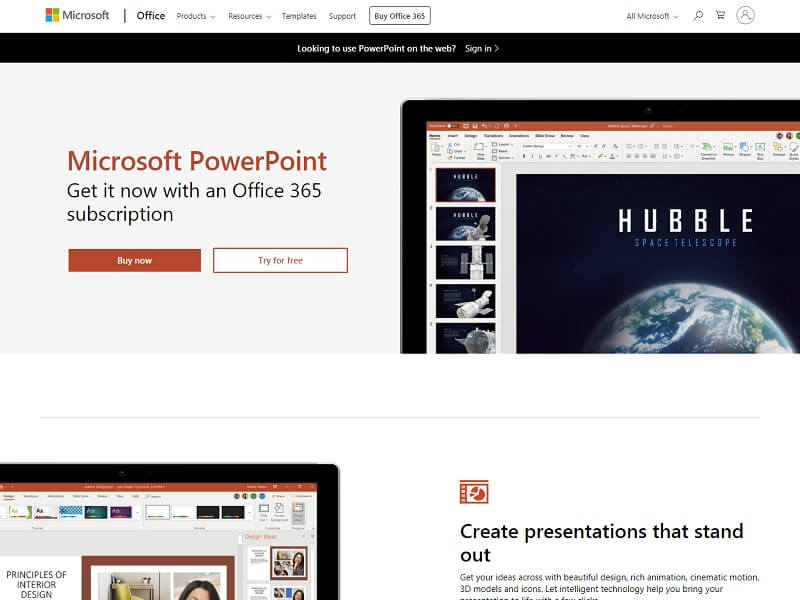Image resolution: width=800 pixels, height=600 pixels.
Task: Select the third Hubble slide thumbnail with solar panels
Action: pyautogui.click(x=465, y=262)
